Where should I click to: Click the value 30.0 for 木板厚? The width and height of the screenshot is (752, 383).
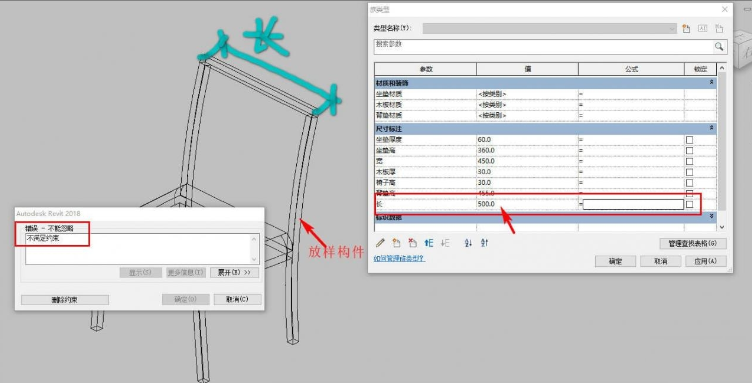tap(484, 172)
